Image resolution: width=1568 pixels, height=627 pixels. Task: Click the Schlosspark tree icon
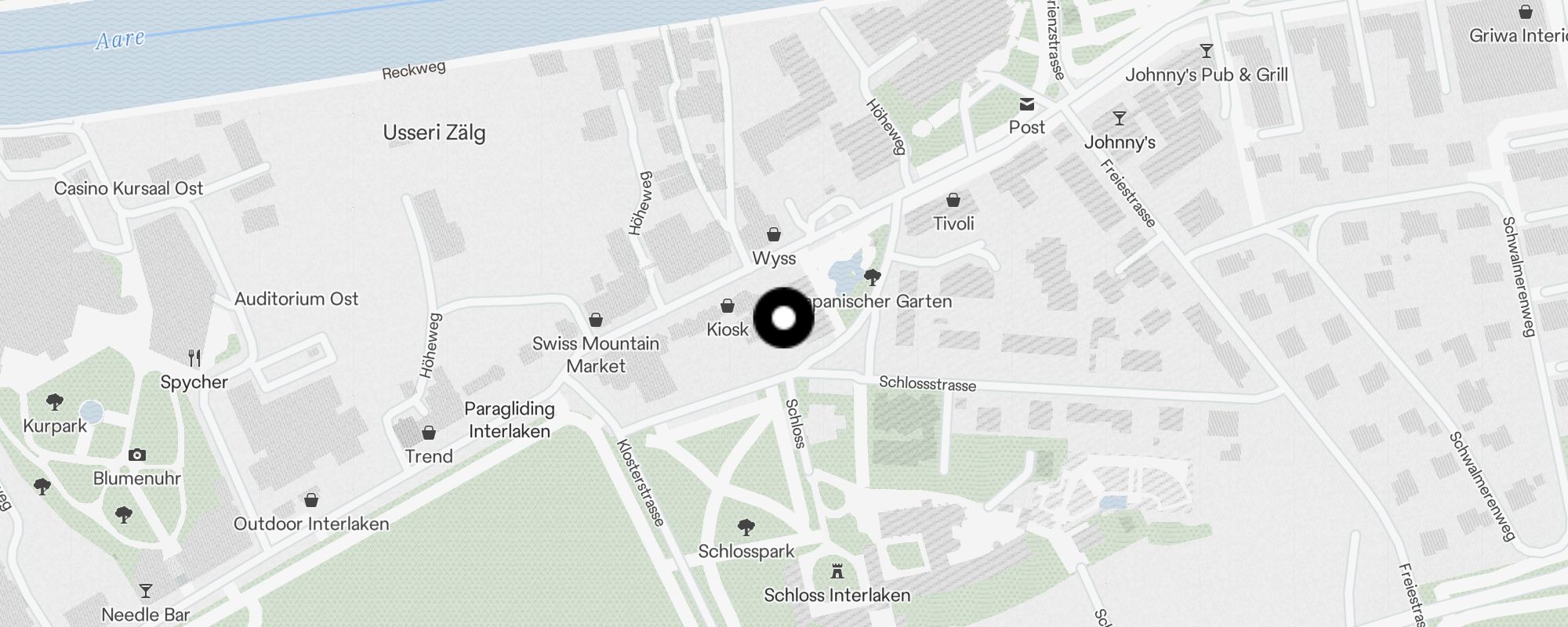pos(746,527)
